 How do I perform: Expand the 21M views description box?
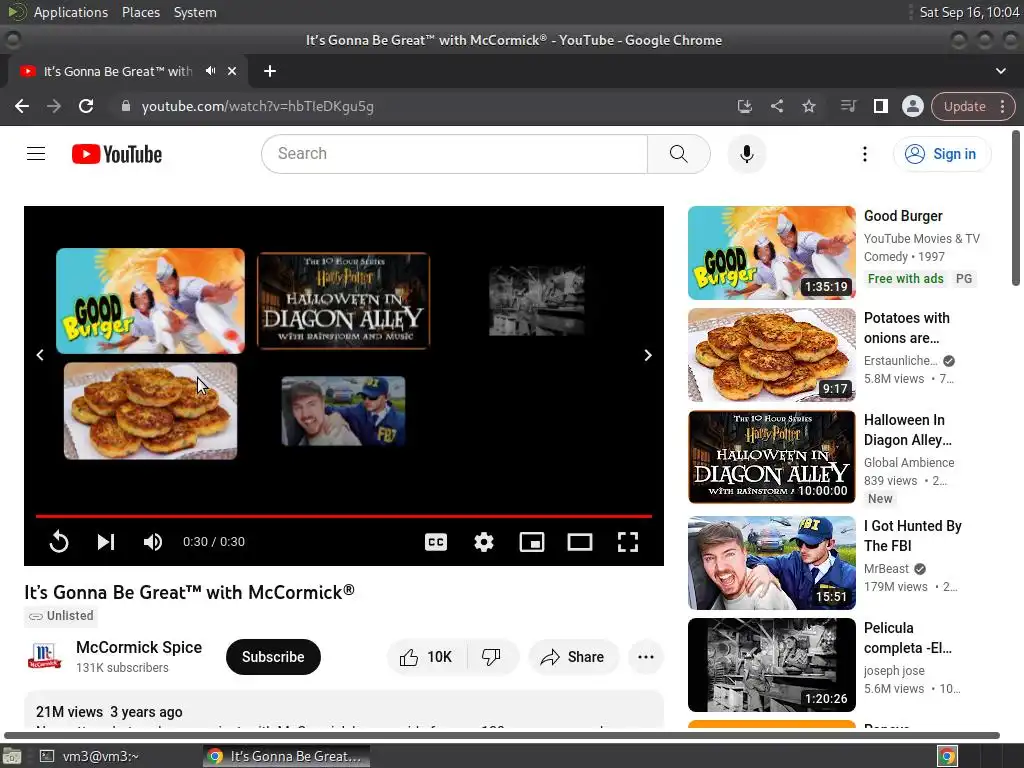(344, 711)
